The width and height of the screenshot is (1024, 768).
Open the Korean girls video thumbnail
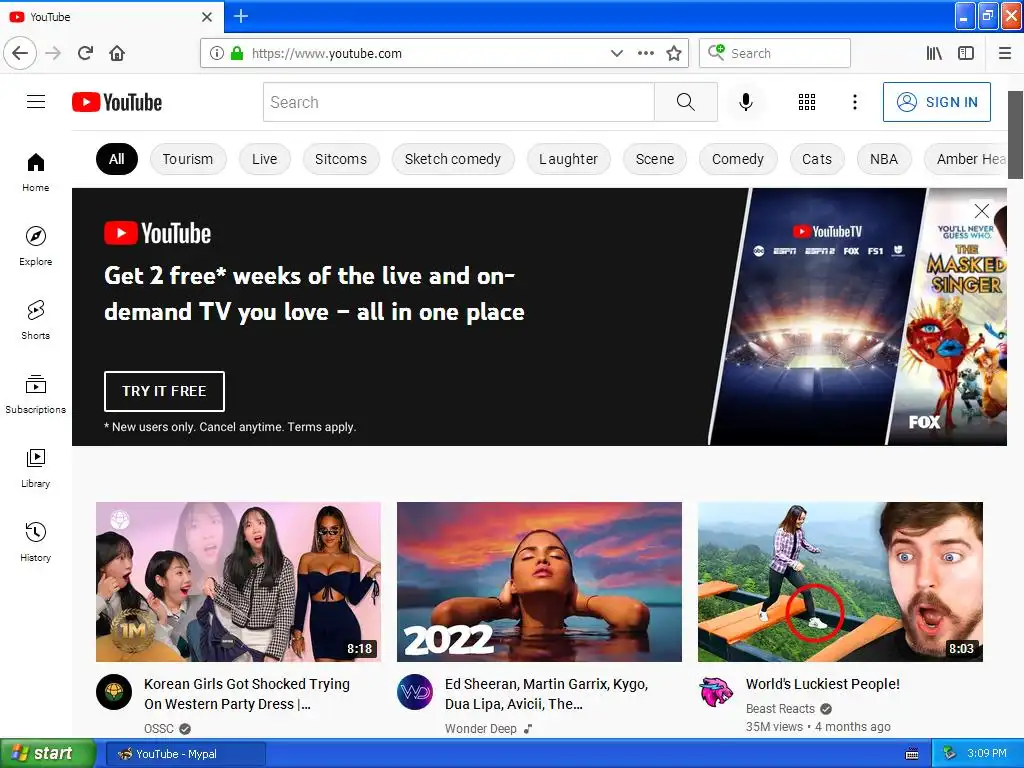tap(238, 582)
